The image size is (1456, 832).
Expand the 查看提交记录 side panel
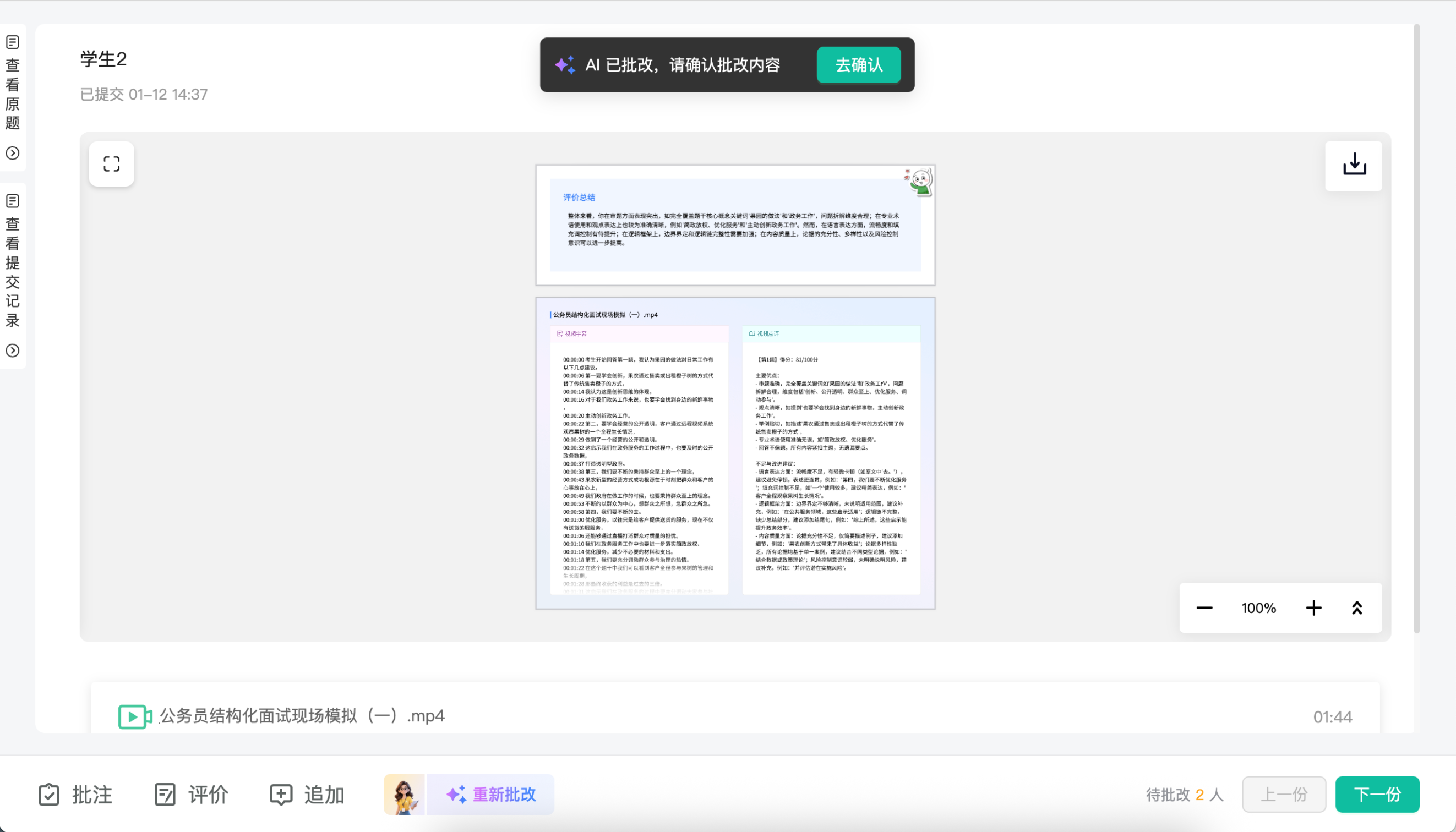[x=13, y=351]
